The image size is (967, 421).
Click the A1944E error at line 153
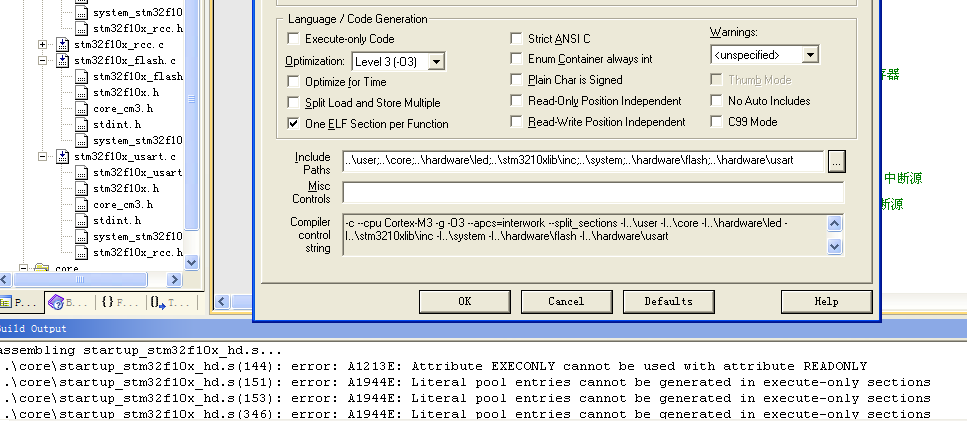click(466, 399)
